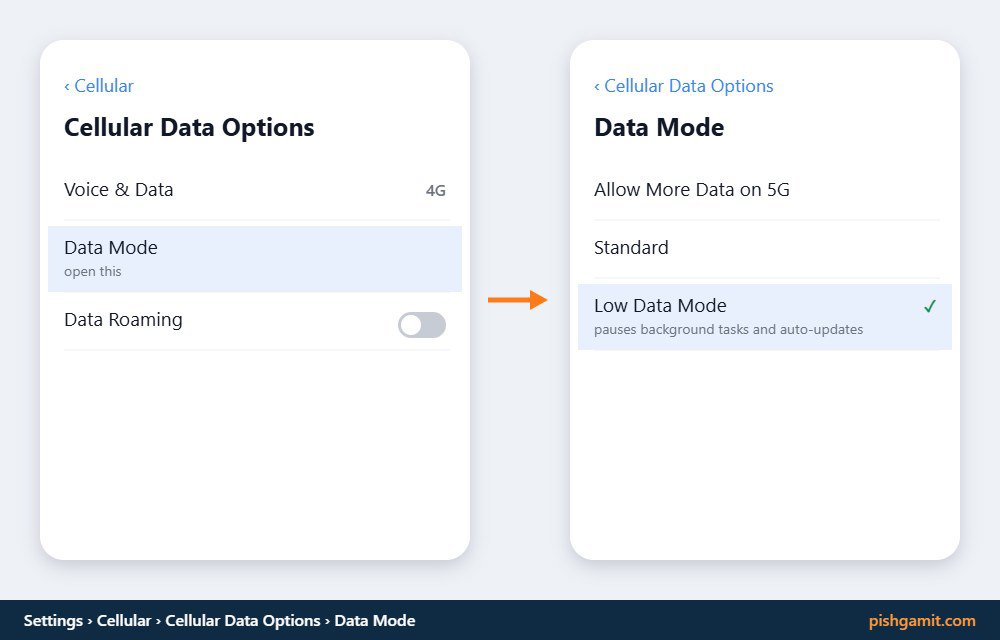Select Allow More Data on 5G
This screenshot has height=640, width=1000.
point(765,190)
